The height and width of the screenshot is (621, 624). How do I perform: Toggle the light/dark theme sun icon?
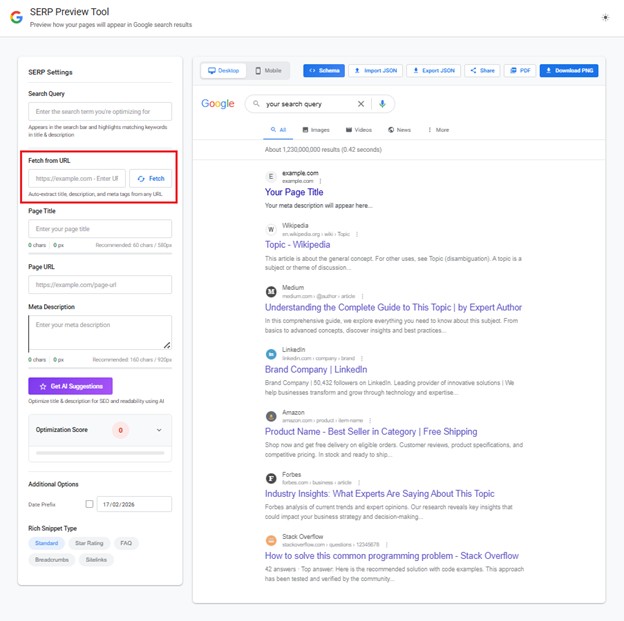[x=604, y=18]
